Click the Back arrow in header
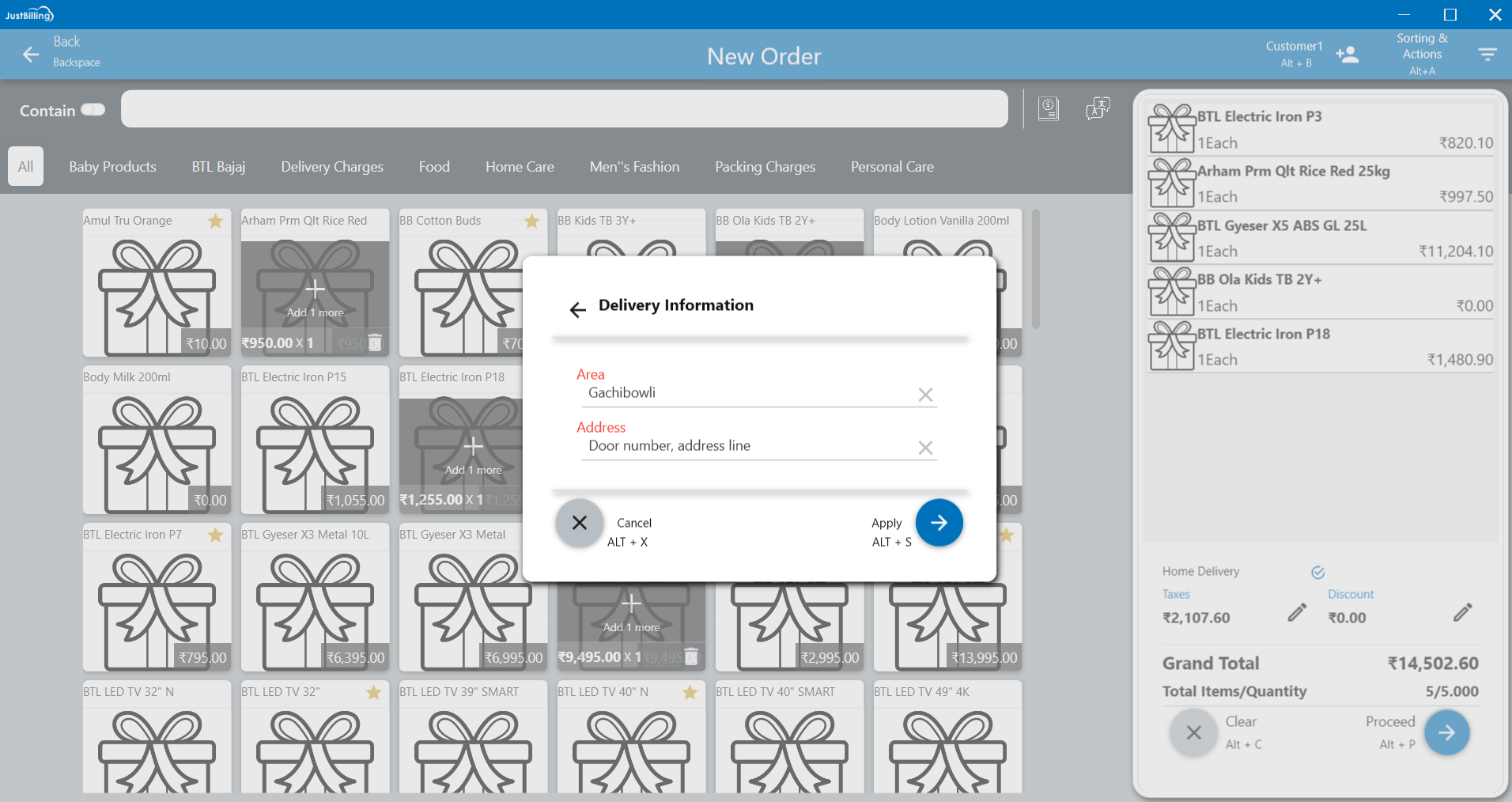The height and width of the screenshot is (802, 1512). click(x=31, y=55)
